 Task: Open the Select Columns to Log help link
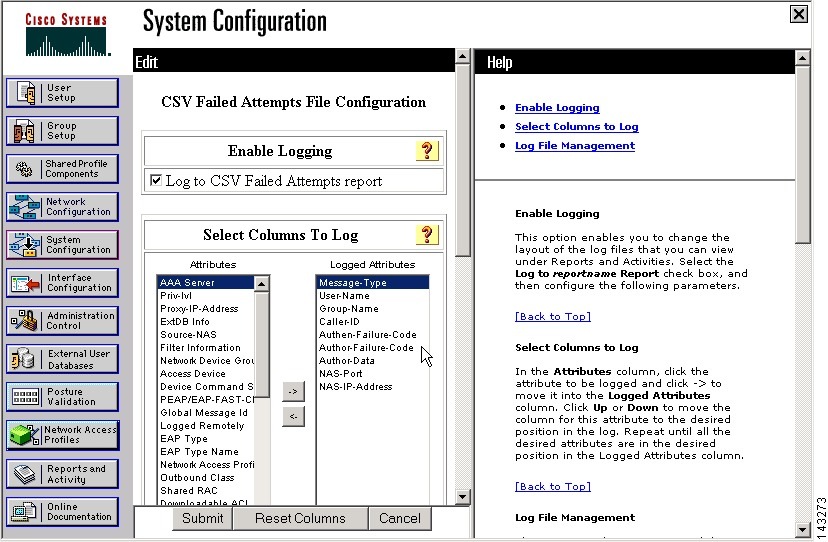point(577,127)
